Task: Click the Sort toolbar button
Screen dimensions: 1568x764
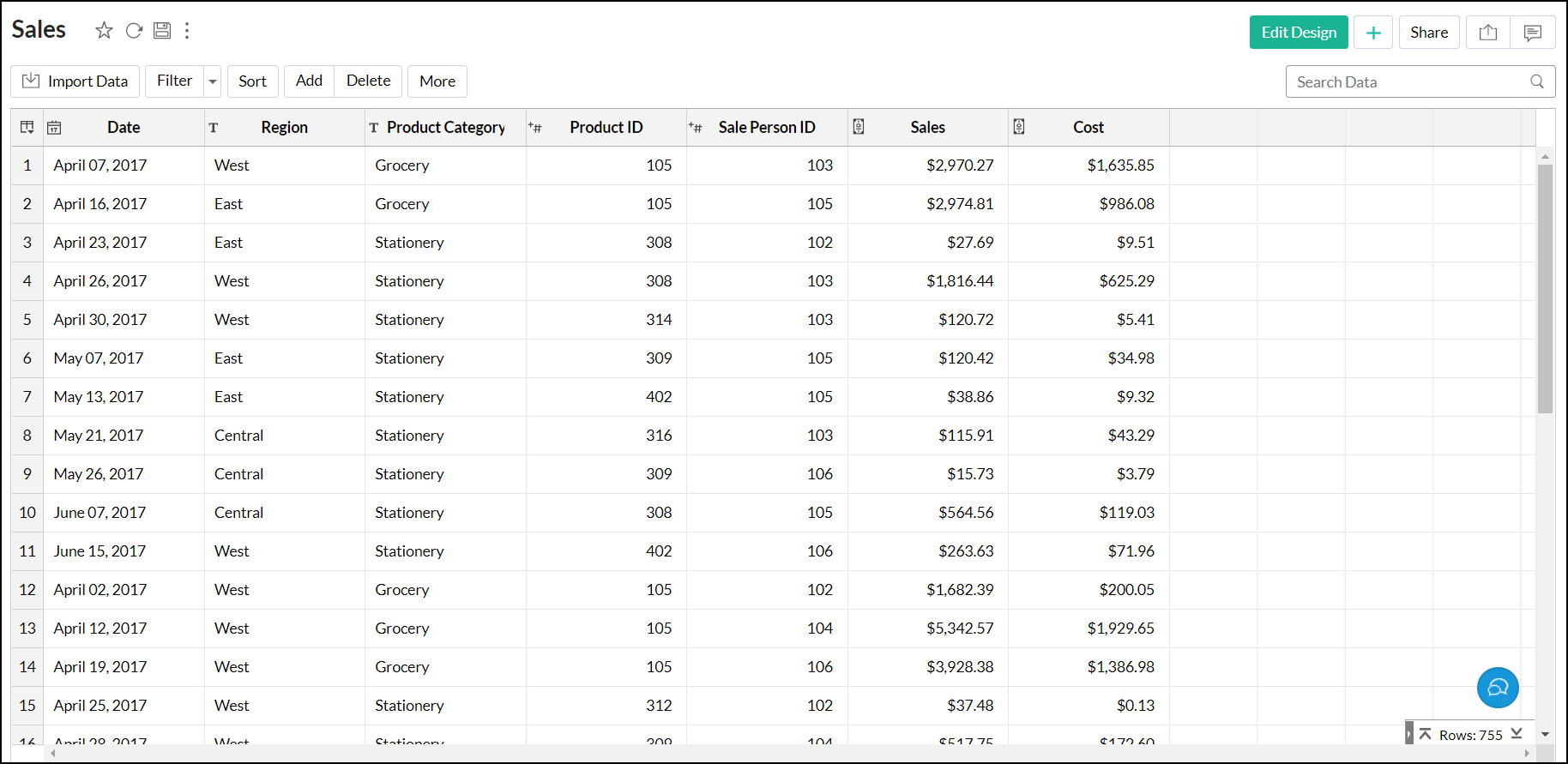Action: coord(252,81)
